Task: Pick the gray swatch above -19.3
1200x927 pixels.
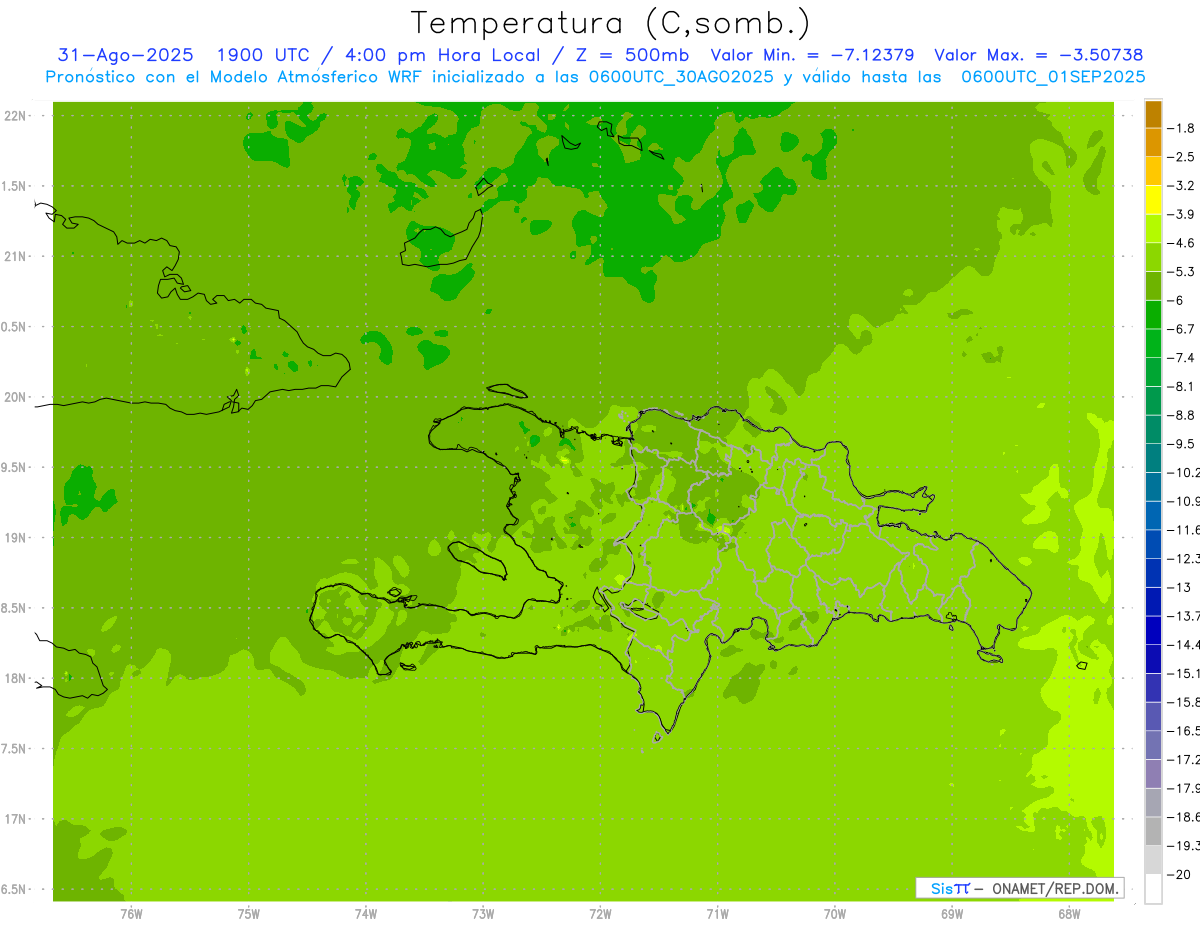Action: [x=1153, y=831]
